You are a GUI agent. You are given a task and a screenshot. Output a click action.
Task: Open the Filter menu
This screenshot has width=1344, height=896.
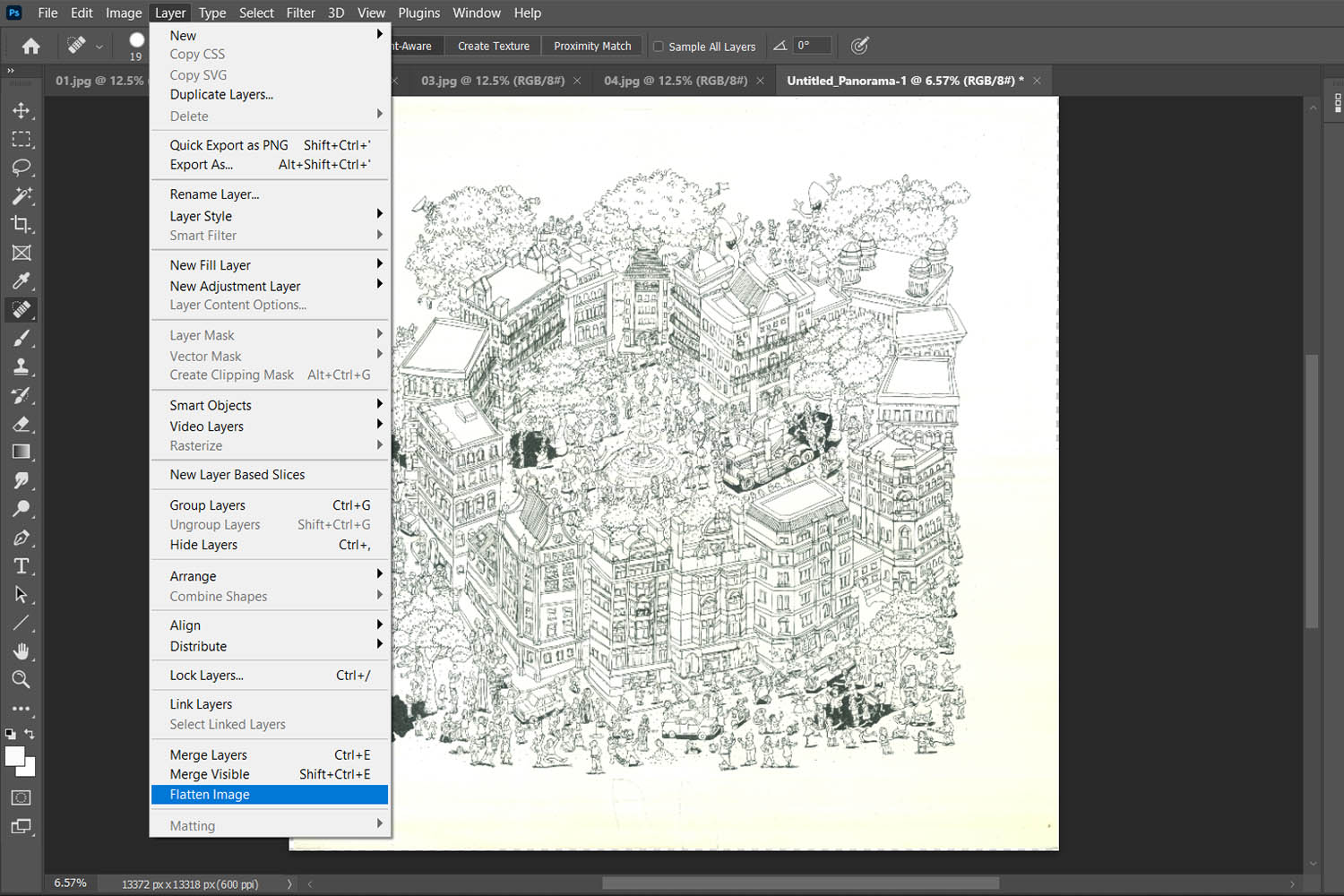click(x=300, y=13)
